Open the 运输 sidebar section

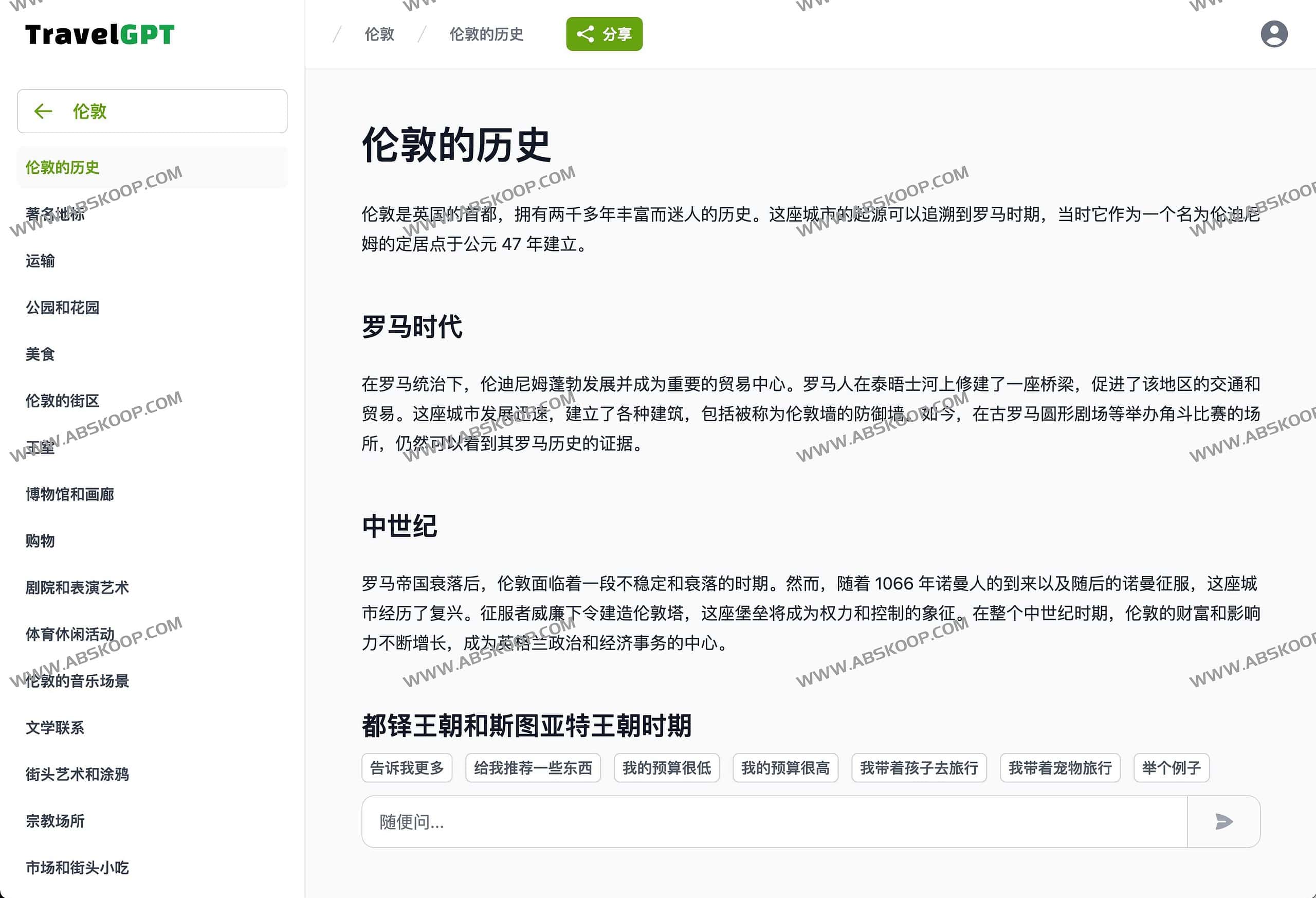(40, 261)
